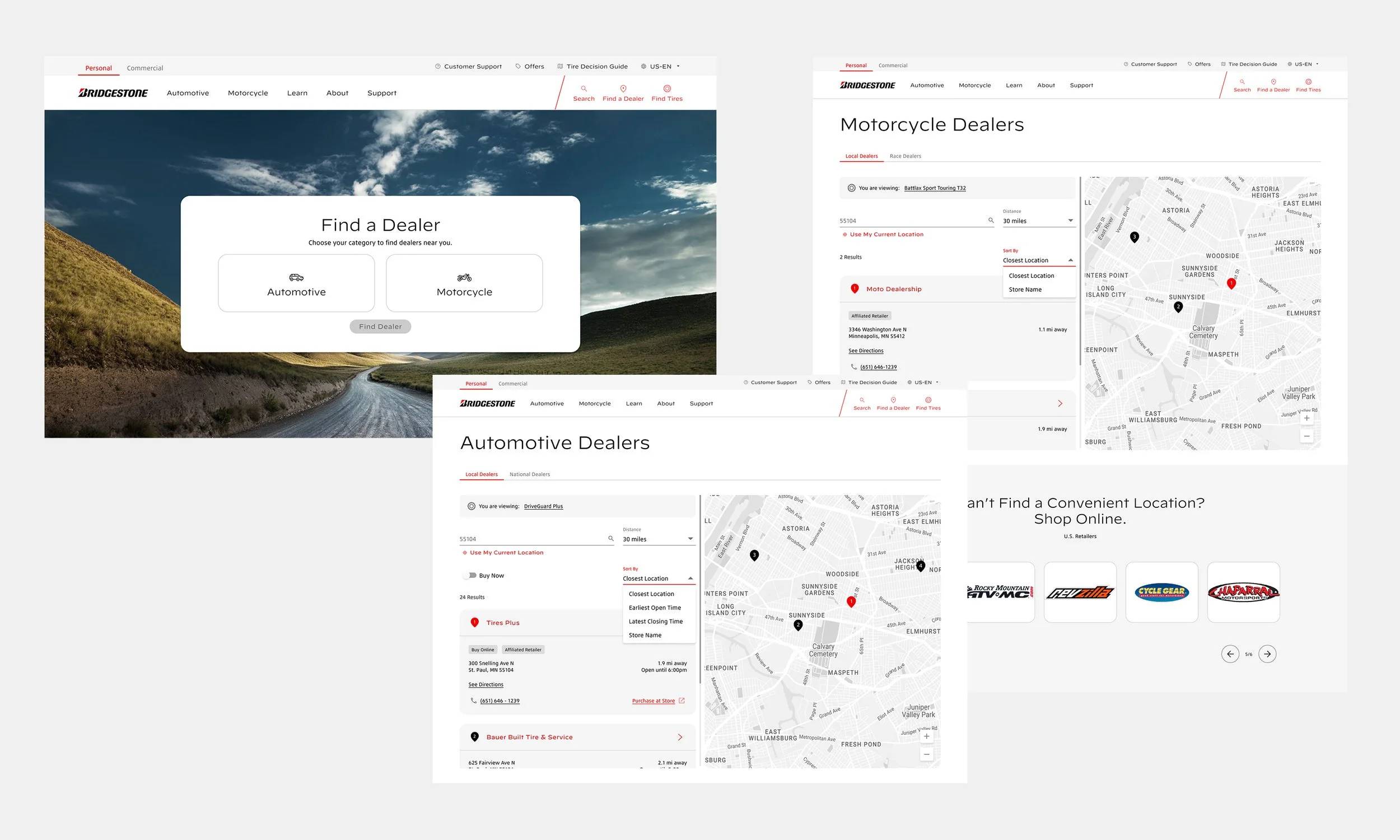Click the Search icon in hero page header
Image resolution: width=1400 pixels, height=840 pixels.
tap(584, 89)
